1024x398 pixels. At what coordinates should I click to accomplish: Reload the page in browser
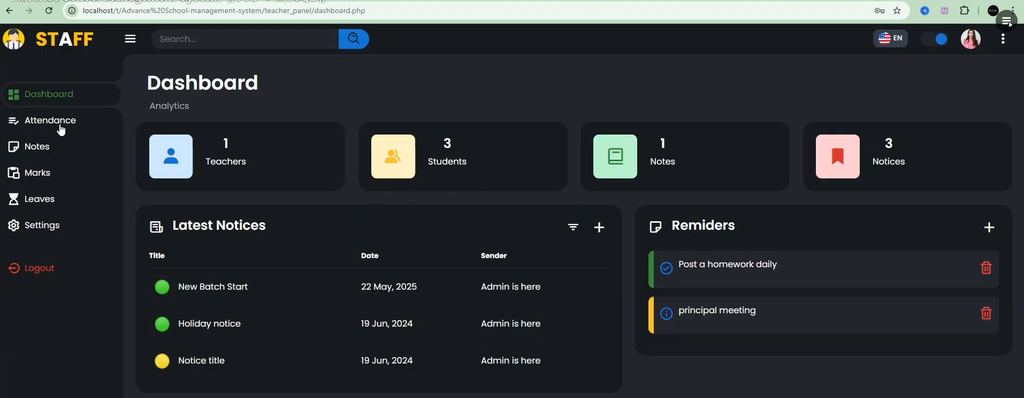point(49,10)
